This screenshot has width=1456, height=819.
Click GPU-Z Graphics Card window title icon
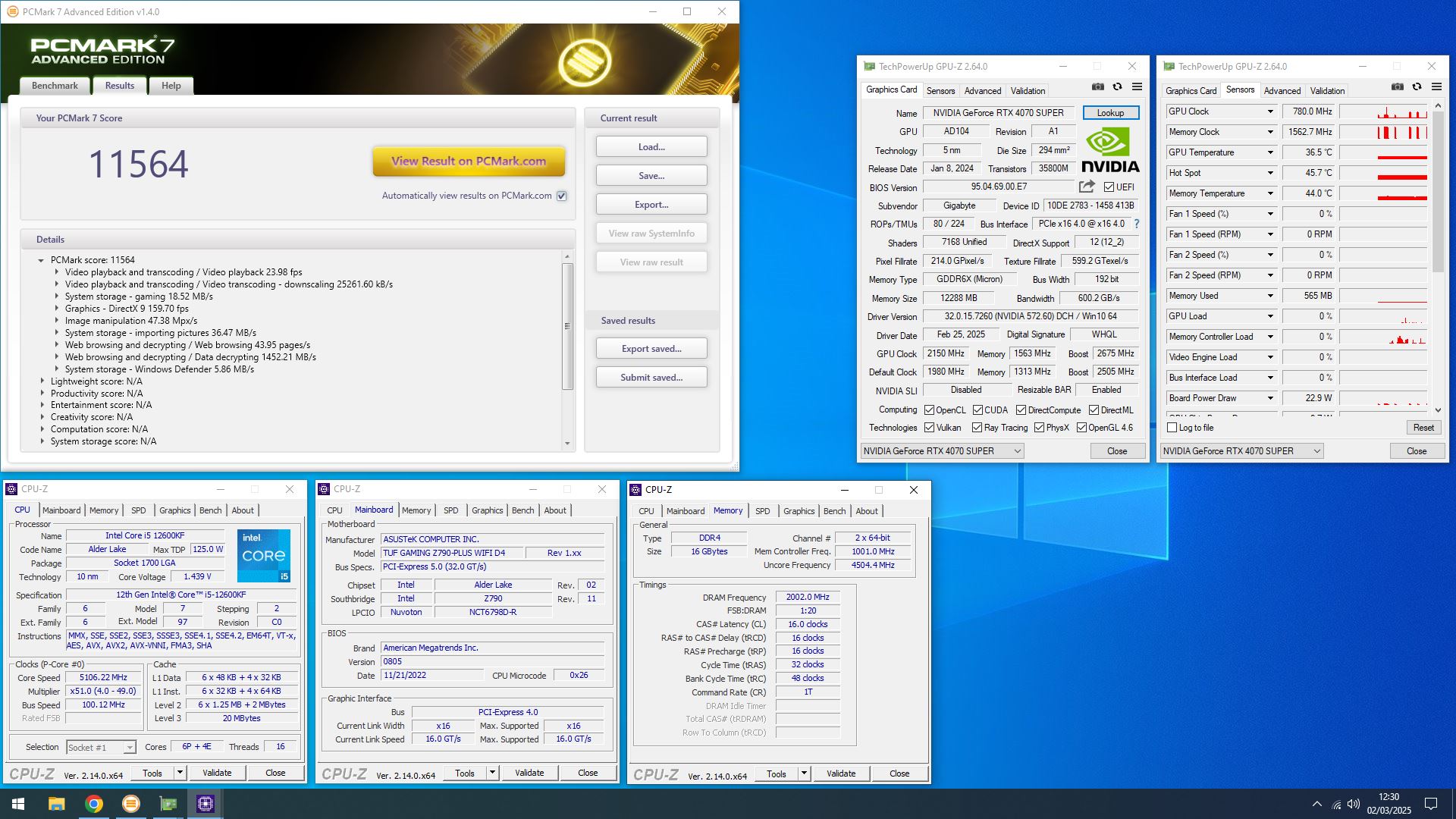(x=870, y=67)
